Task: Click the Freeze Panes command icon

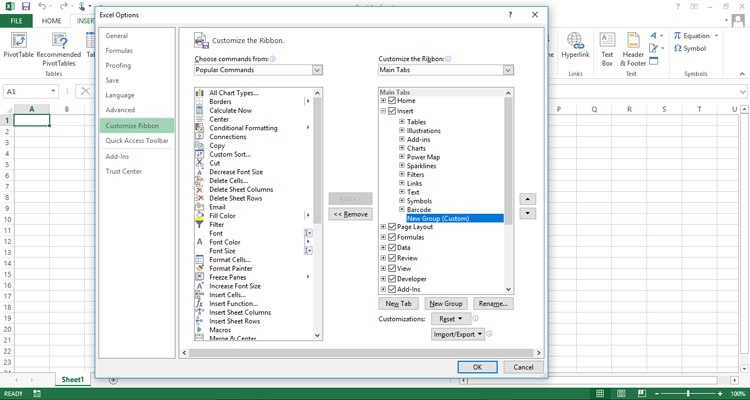Action: pos(200,277)
